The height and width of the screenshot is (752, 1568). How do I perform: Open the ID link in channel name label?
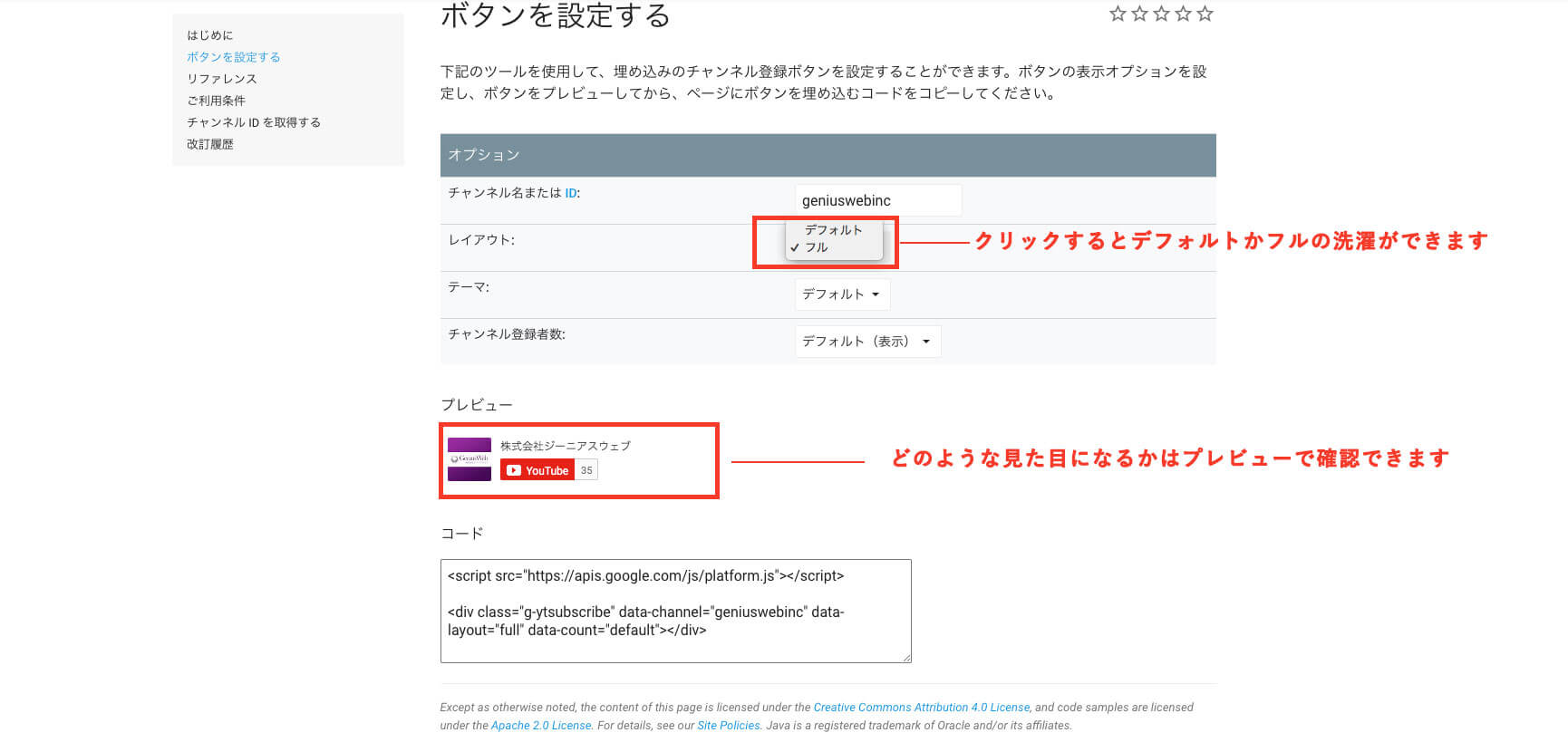coord(570,193)
